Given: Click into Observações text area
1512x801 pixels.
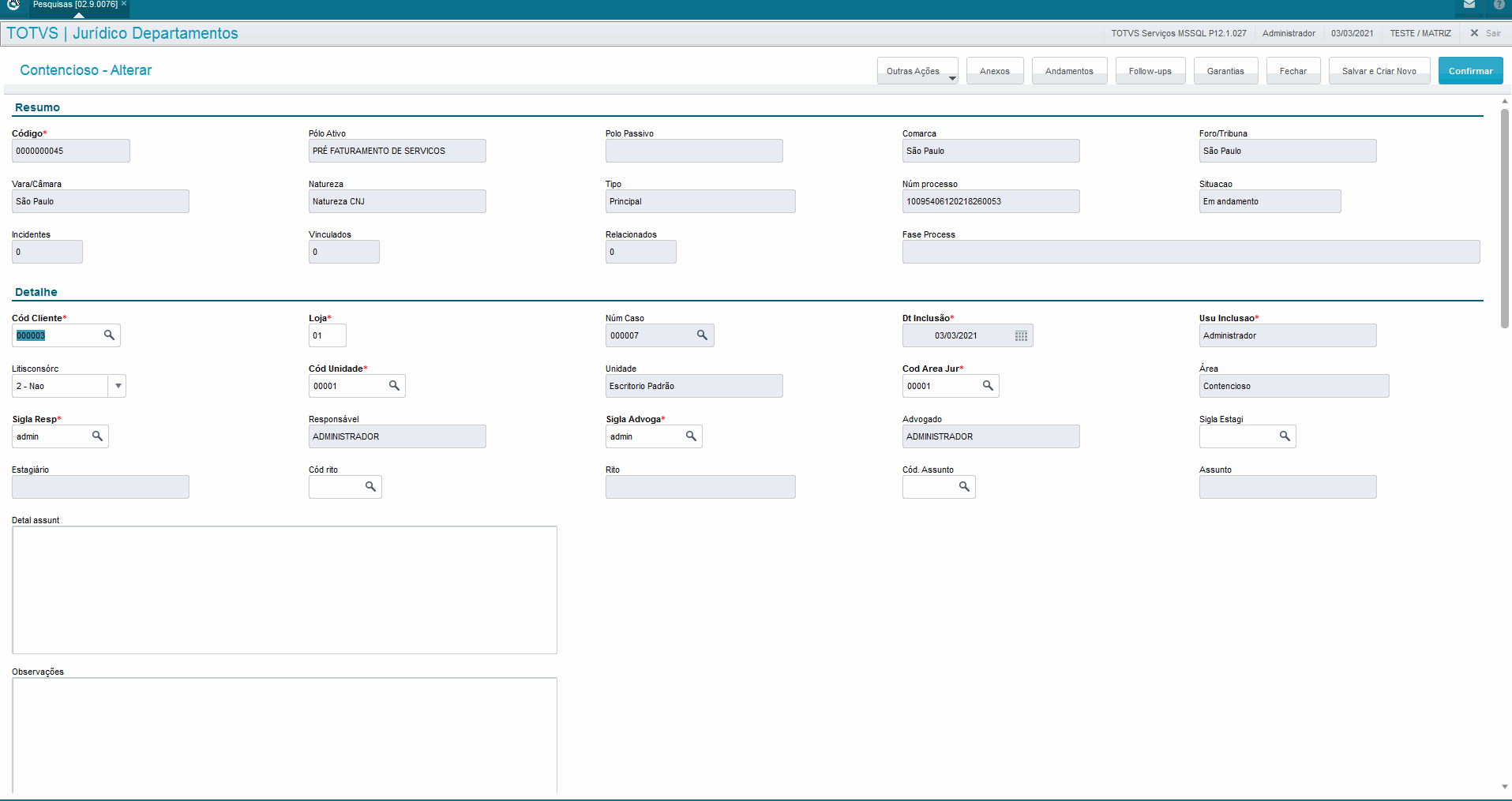Looking at the screenshot, I should click(284, 735).
